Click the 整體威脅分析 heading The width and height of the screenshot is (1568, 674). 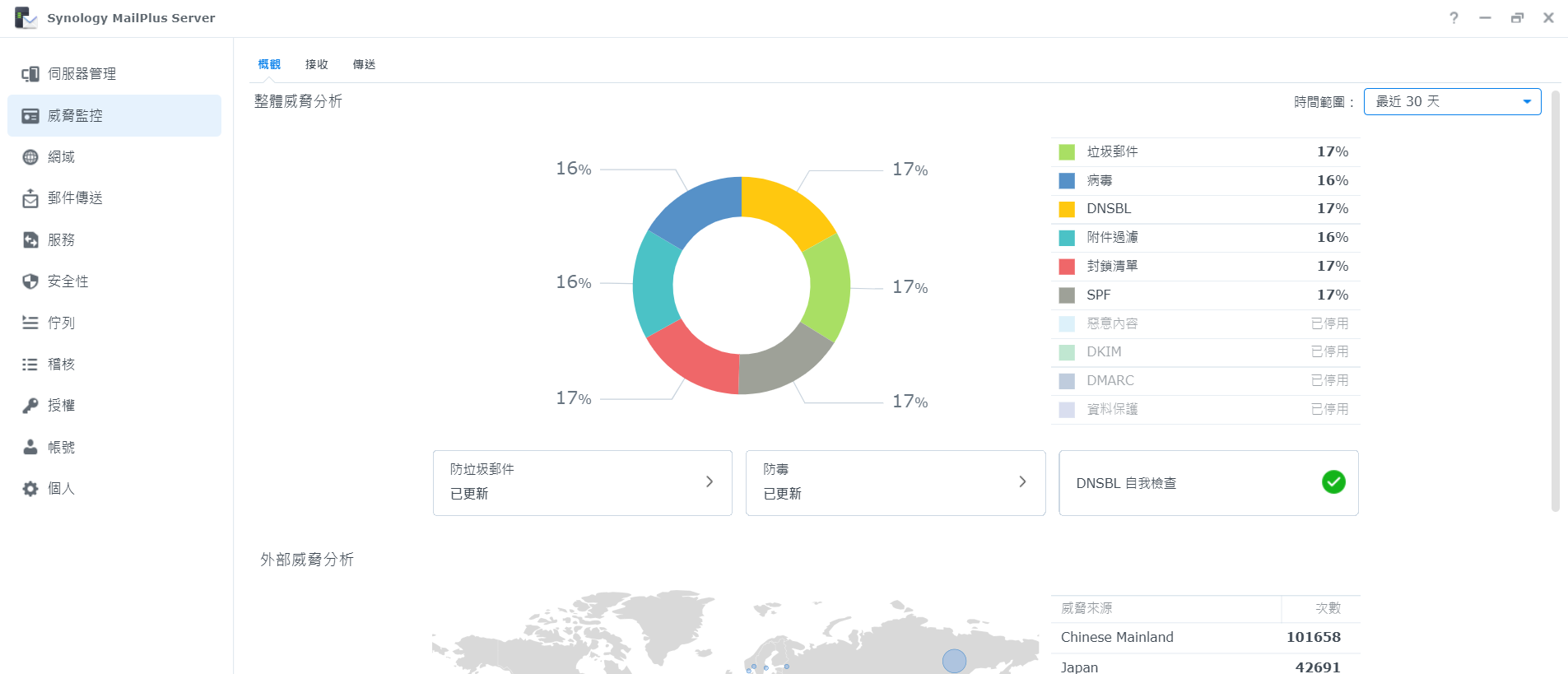[298, 101]
